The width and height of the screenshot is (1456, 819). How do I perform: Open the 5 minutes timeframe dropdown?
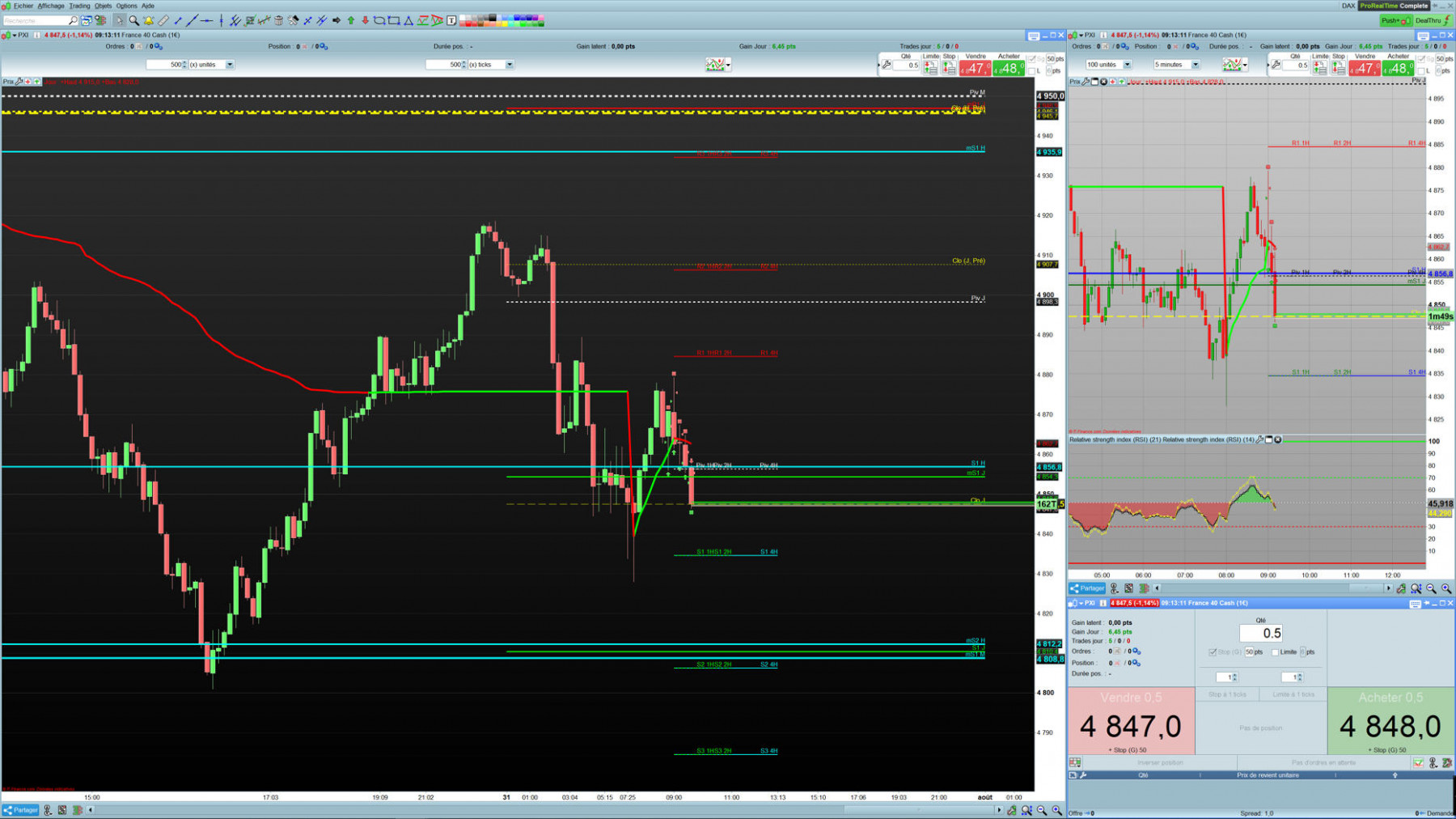click(x=1176, y=65)
